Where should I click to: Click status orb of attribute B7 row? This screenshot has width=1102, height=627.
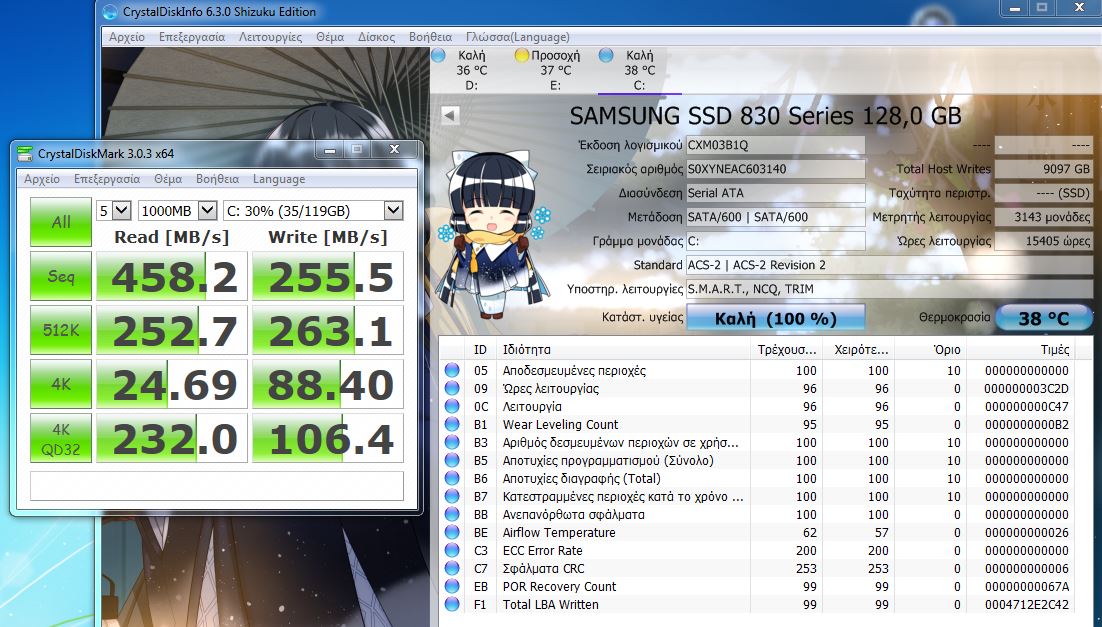pos(452,496)
